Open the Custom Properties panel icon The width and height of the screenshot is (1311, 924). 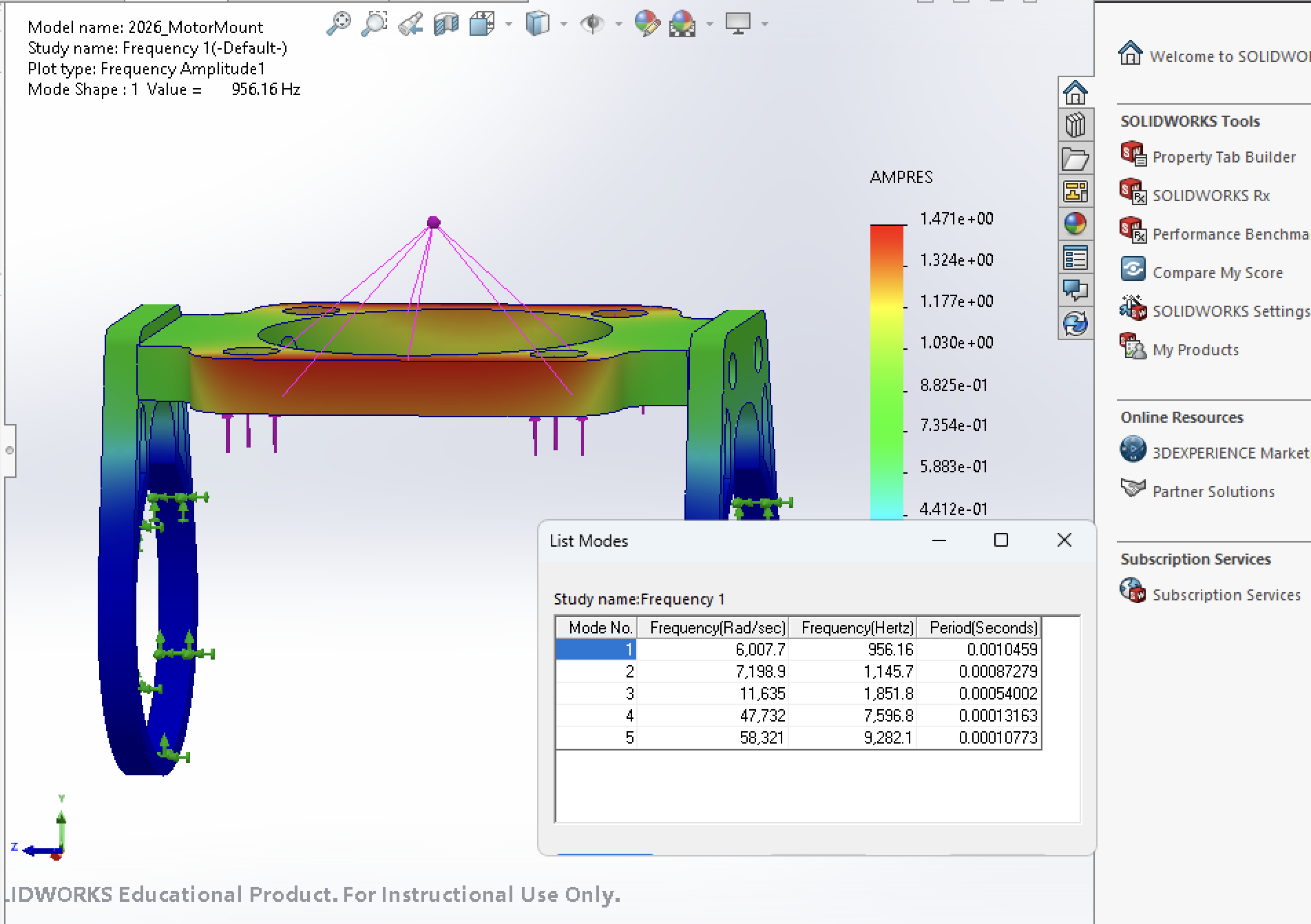(1076, 257)
